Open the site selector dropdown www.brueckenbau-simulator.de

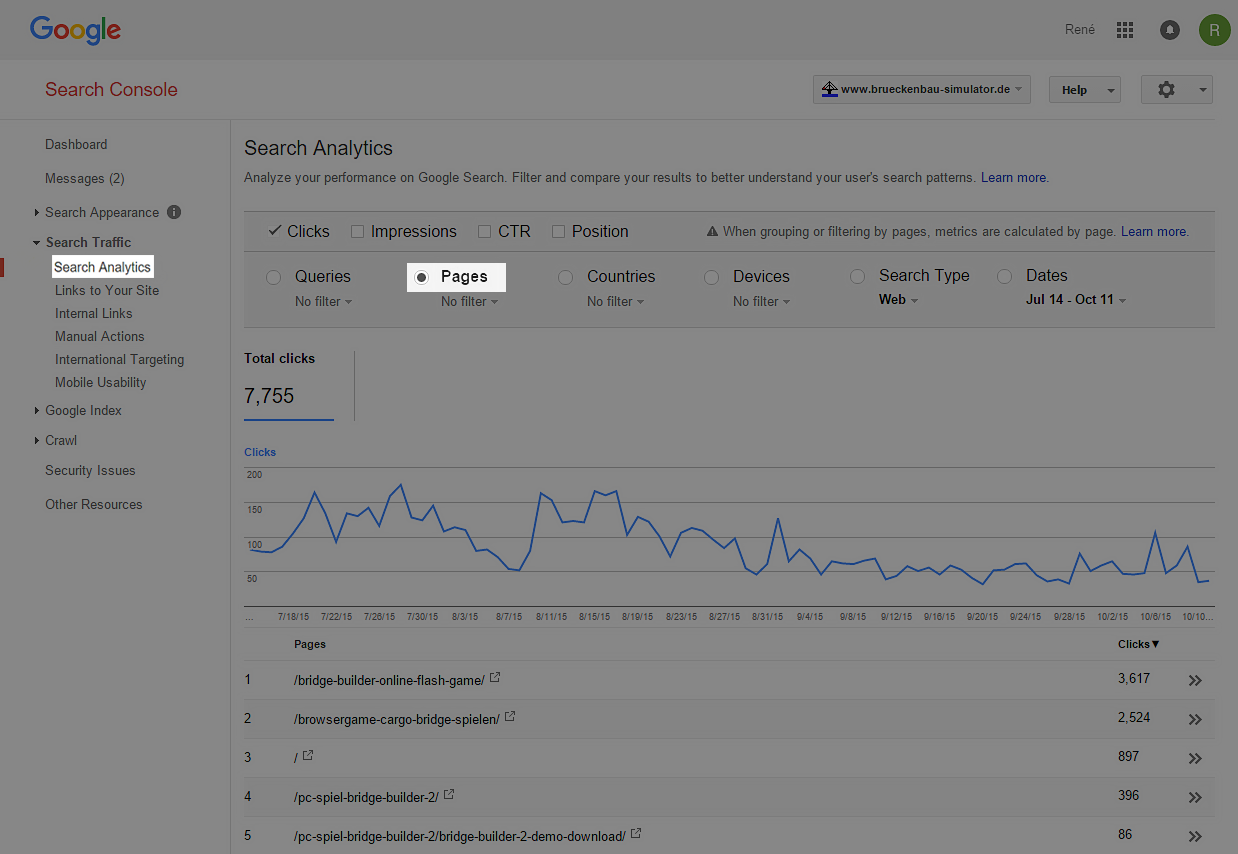point(922,90)
